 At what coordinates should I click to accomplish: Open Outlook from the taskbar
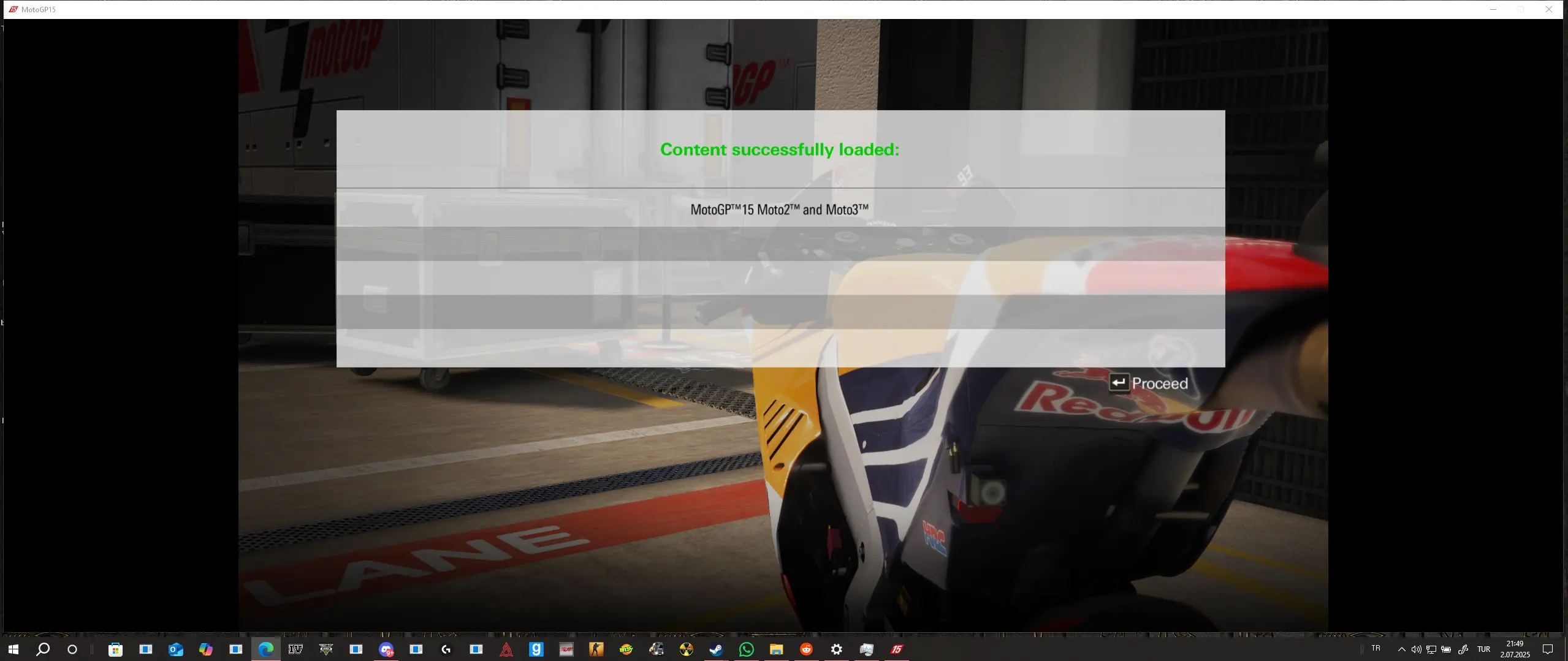pyautogui.click(x=176, y=649)
